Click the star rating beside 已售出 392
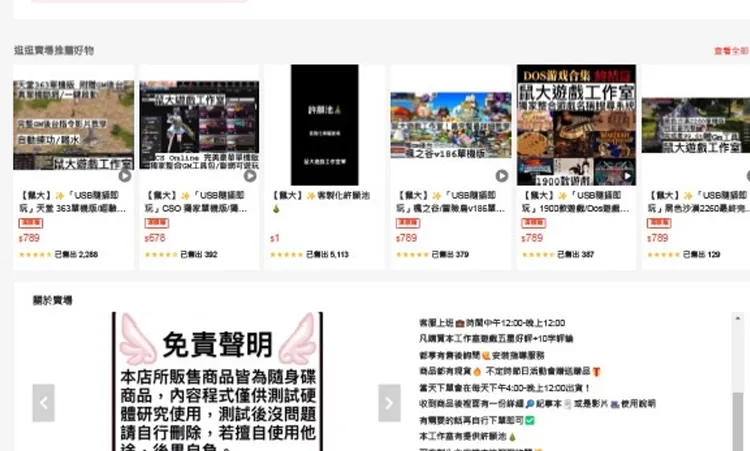Viewport: 750px width, 451px height. 161,254
